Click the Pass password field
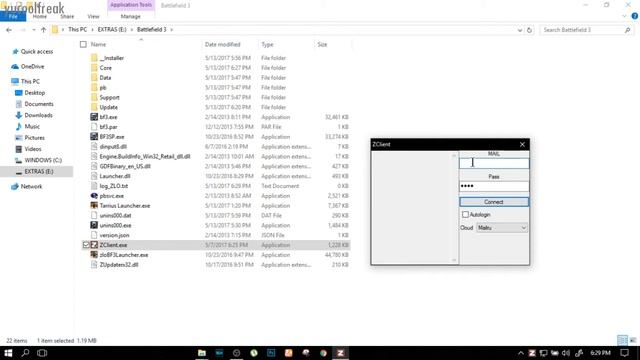The width and height of the screenshot is (640, 360). pos(494,186)
